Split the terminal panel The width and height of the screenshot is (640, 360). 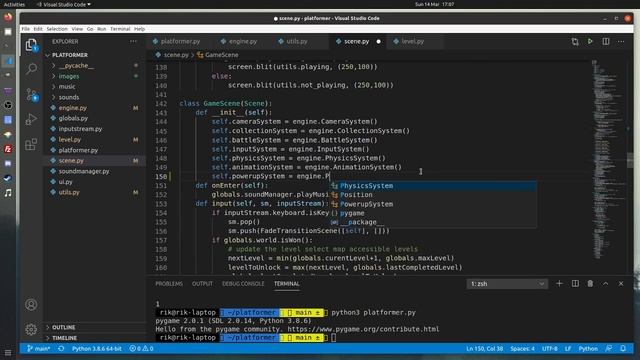click(575, 283)
